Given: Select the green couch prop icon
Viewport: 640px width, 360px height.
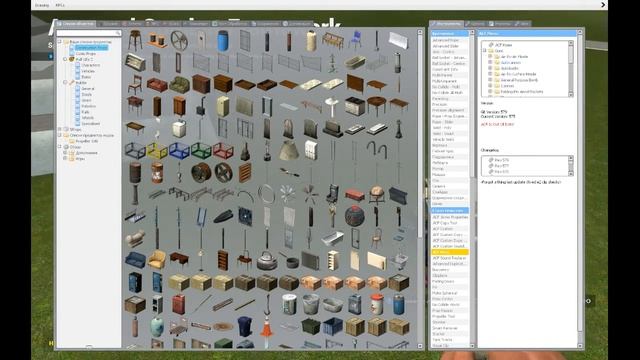Looking at the screenshot, I should [x=179, y=85].
